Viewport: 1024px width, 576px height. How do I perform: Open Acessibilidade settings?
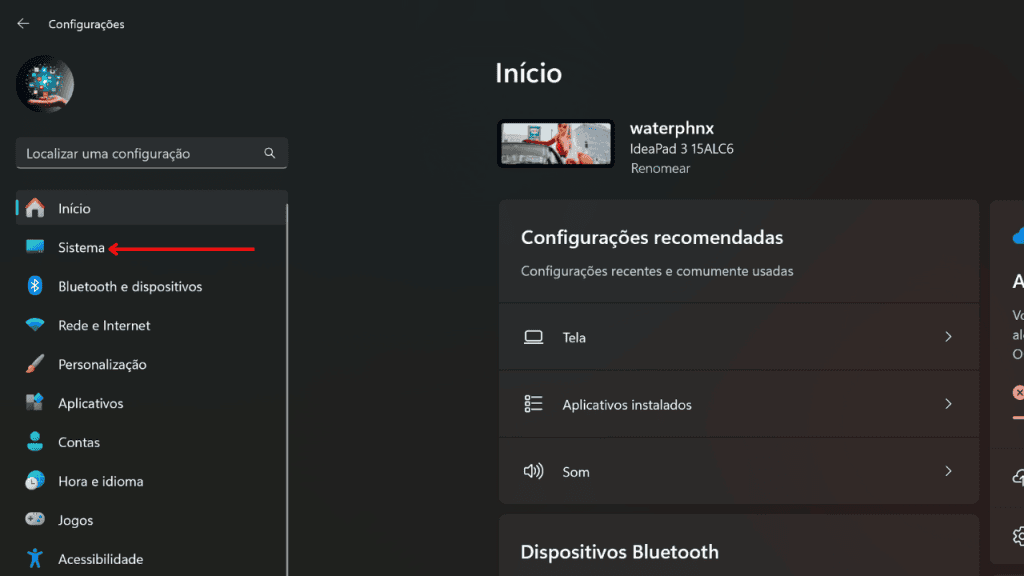point(34,558)
